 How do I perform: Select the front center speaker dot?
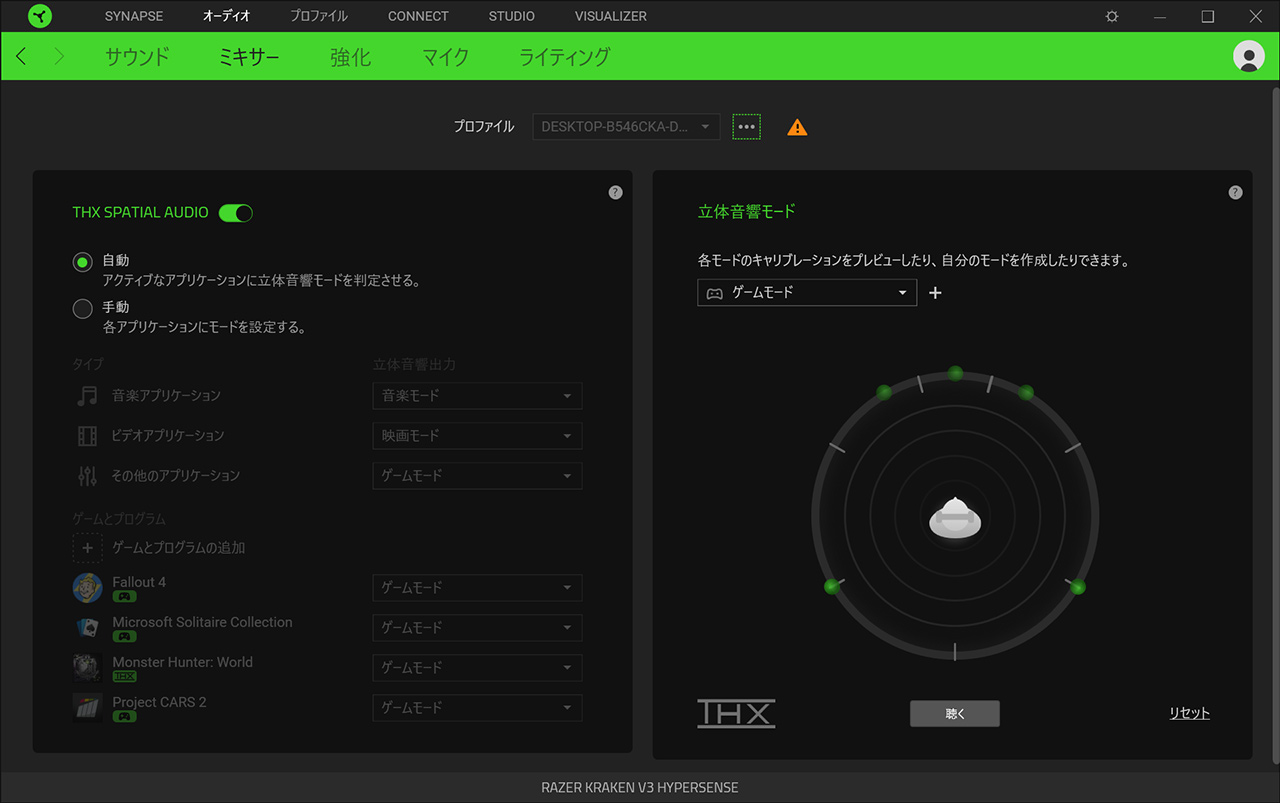click(955, 373)
